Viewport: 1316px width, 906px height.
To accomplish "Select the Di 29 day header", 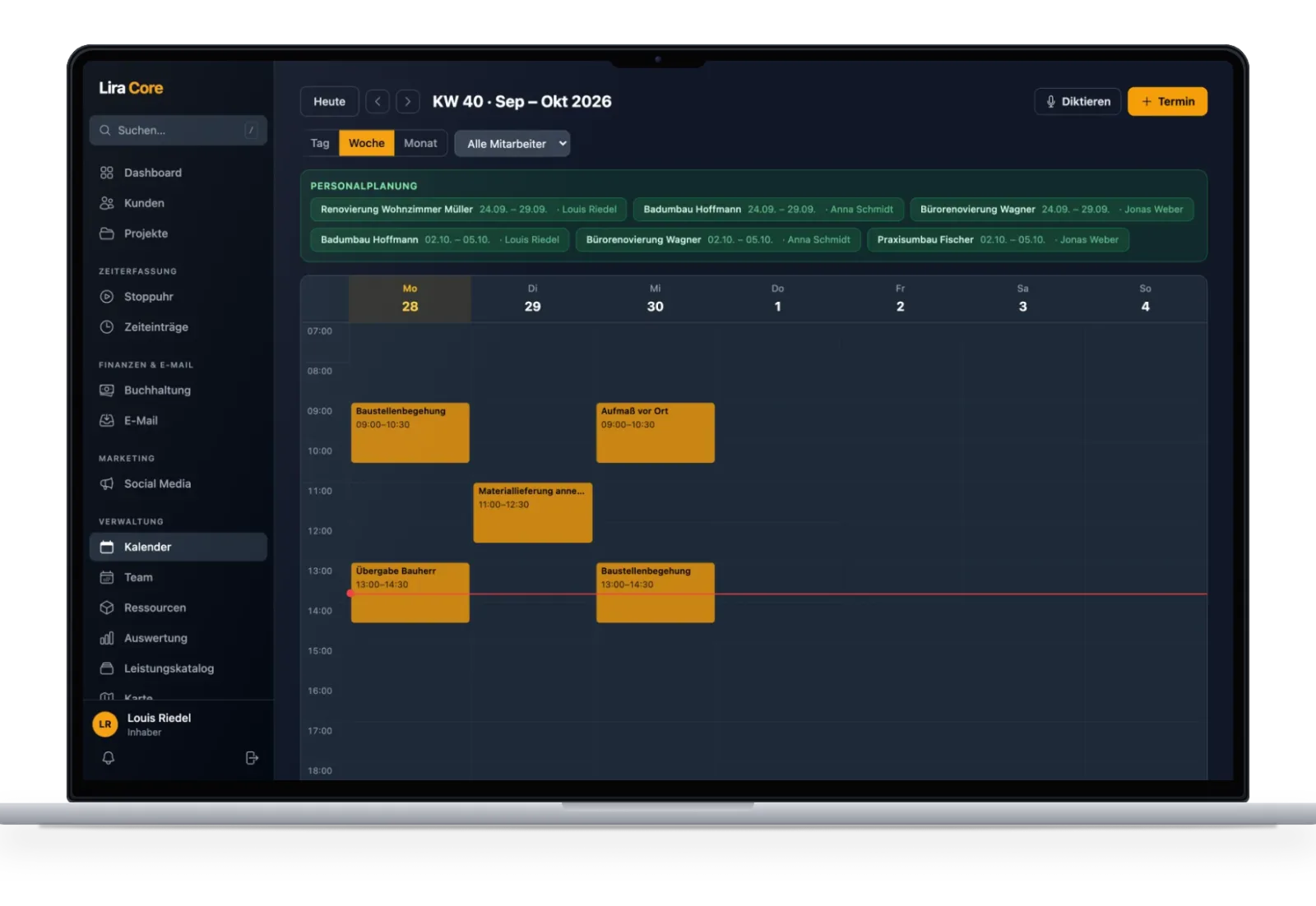I will [533, 298].
